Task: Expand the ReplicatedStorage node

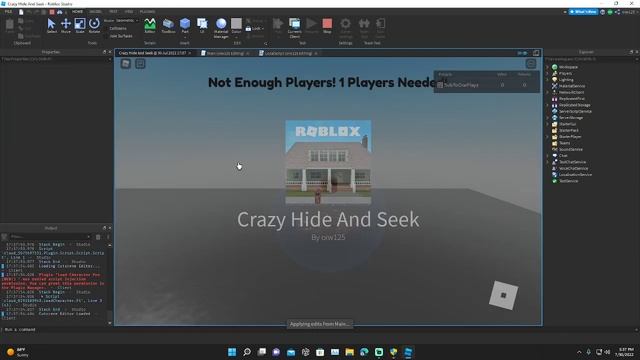Action: [x=548, y=105]
